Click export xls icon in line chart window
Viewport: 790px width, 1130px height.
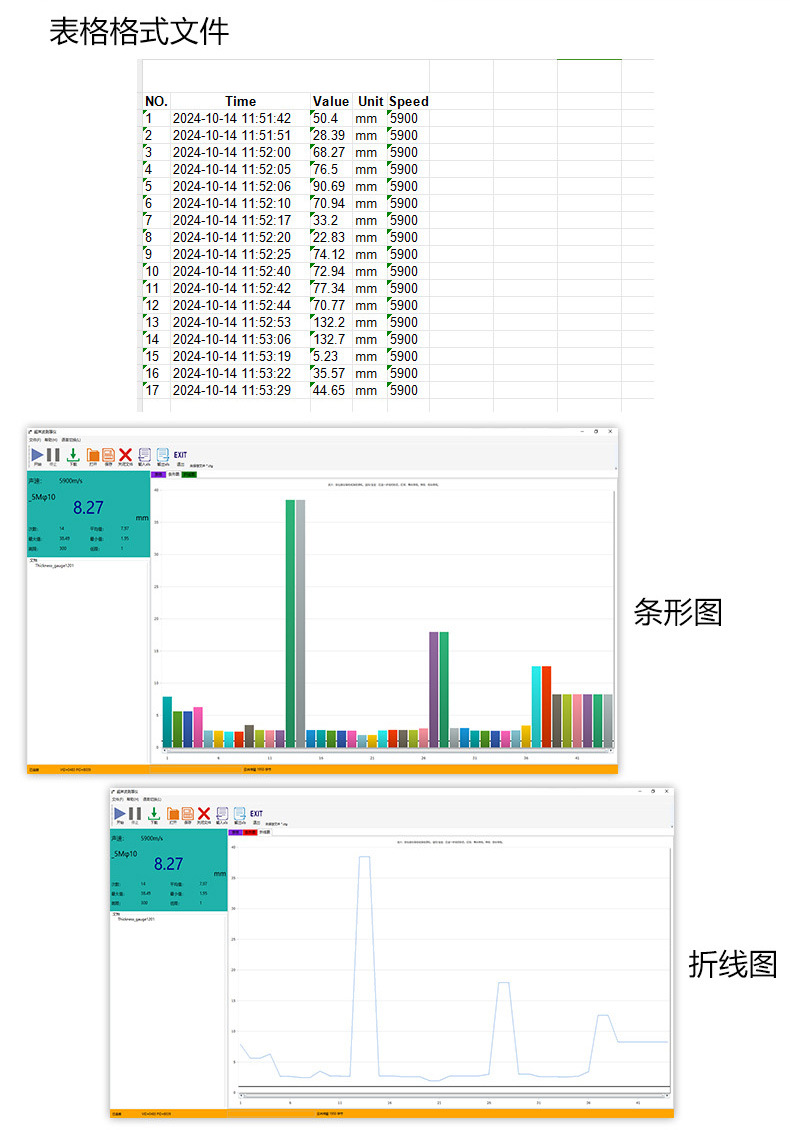239,814
